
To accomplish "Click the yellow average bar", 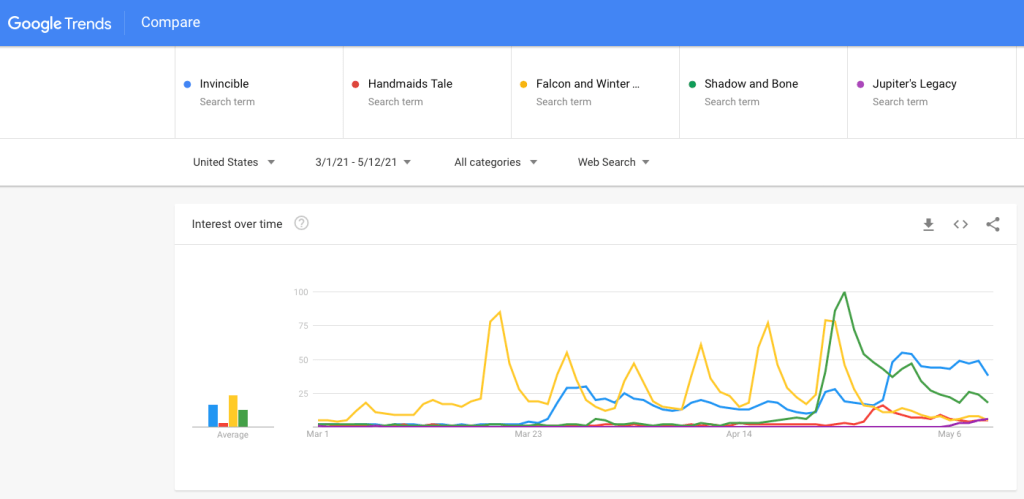I will [x=233, y=411].
